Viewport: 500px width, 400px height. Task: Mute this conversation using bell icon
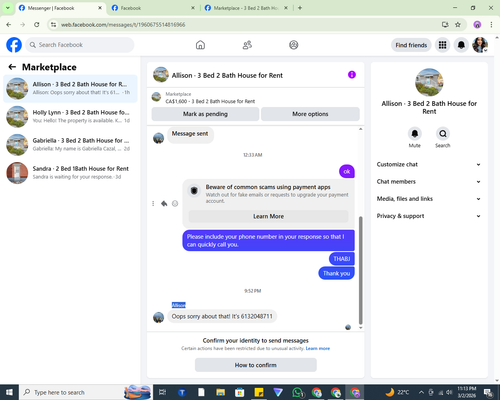[415, 134]
